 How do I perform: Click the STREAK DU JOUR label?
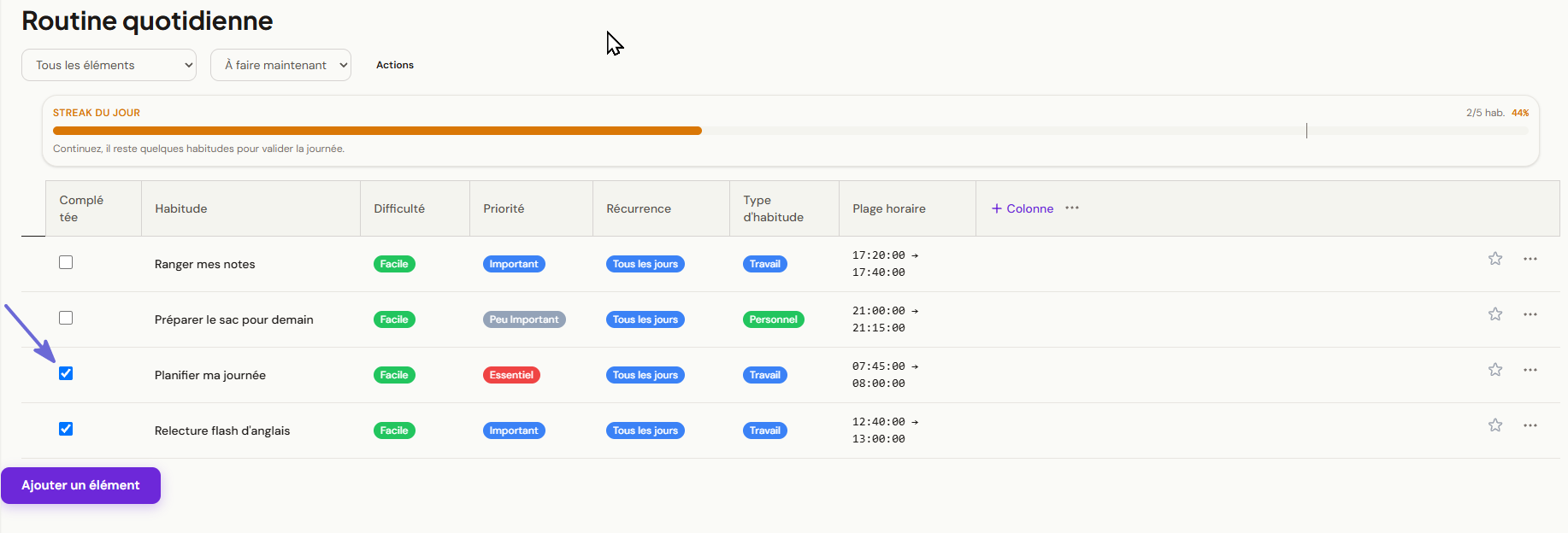tap(97, 113)
